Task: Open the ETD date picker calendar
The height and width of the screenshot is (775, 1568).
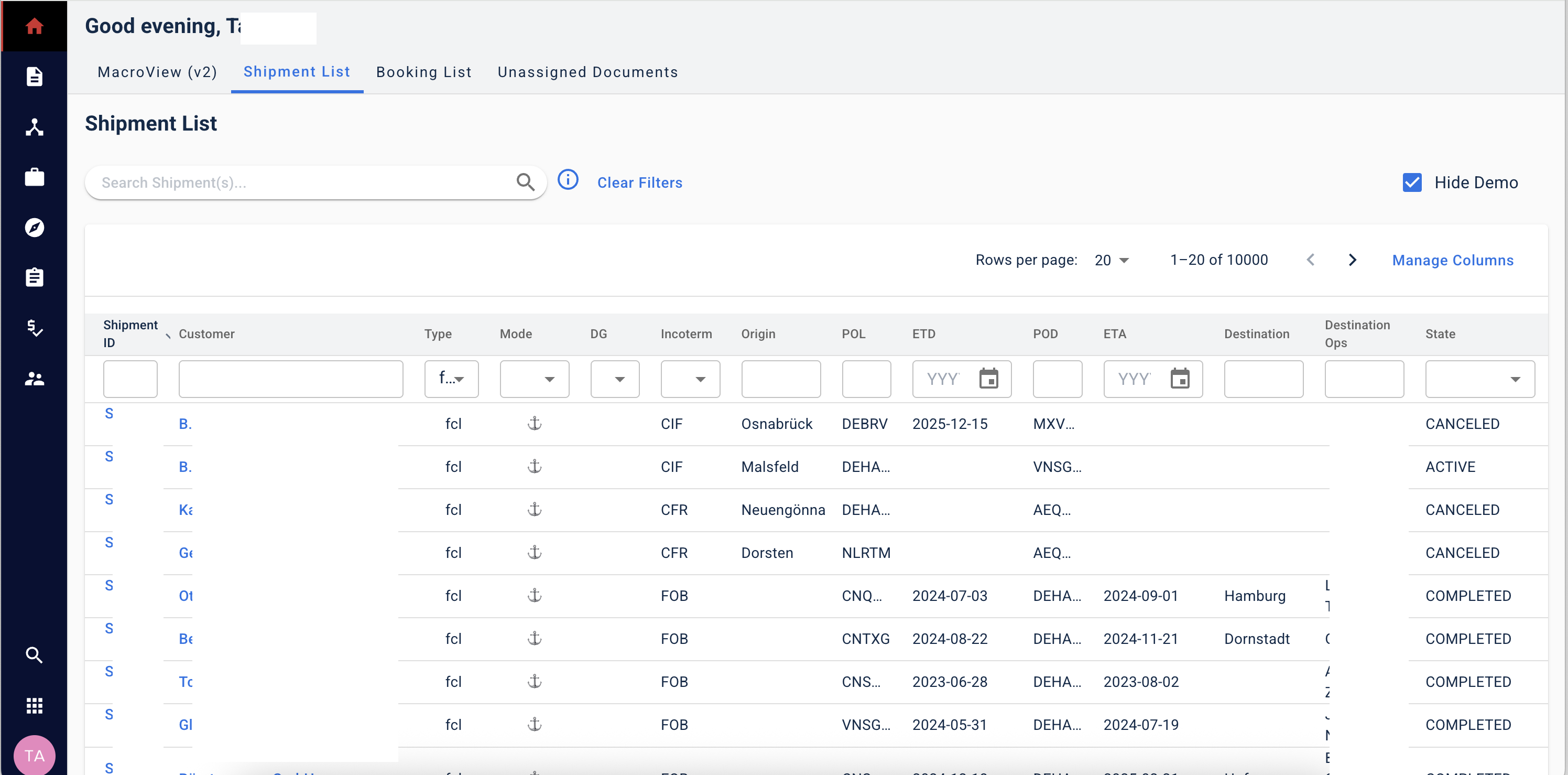Action: [988, 379]
